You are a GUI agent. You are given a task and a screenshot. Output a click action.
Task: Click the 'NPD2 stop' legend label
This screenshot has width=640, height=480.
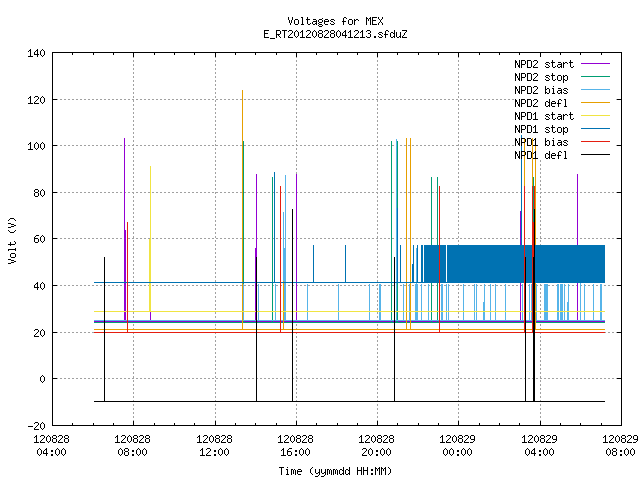541,77
